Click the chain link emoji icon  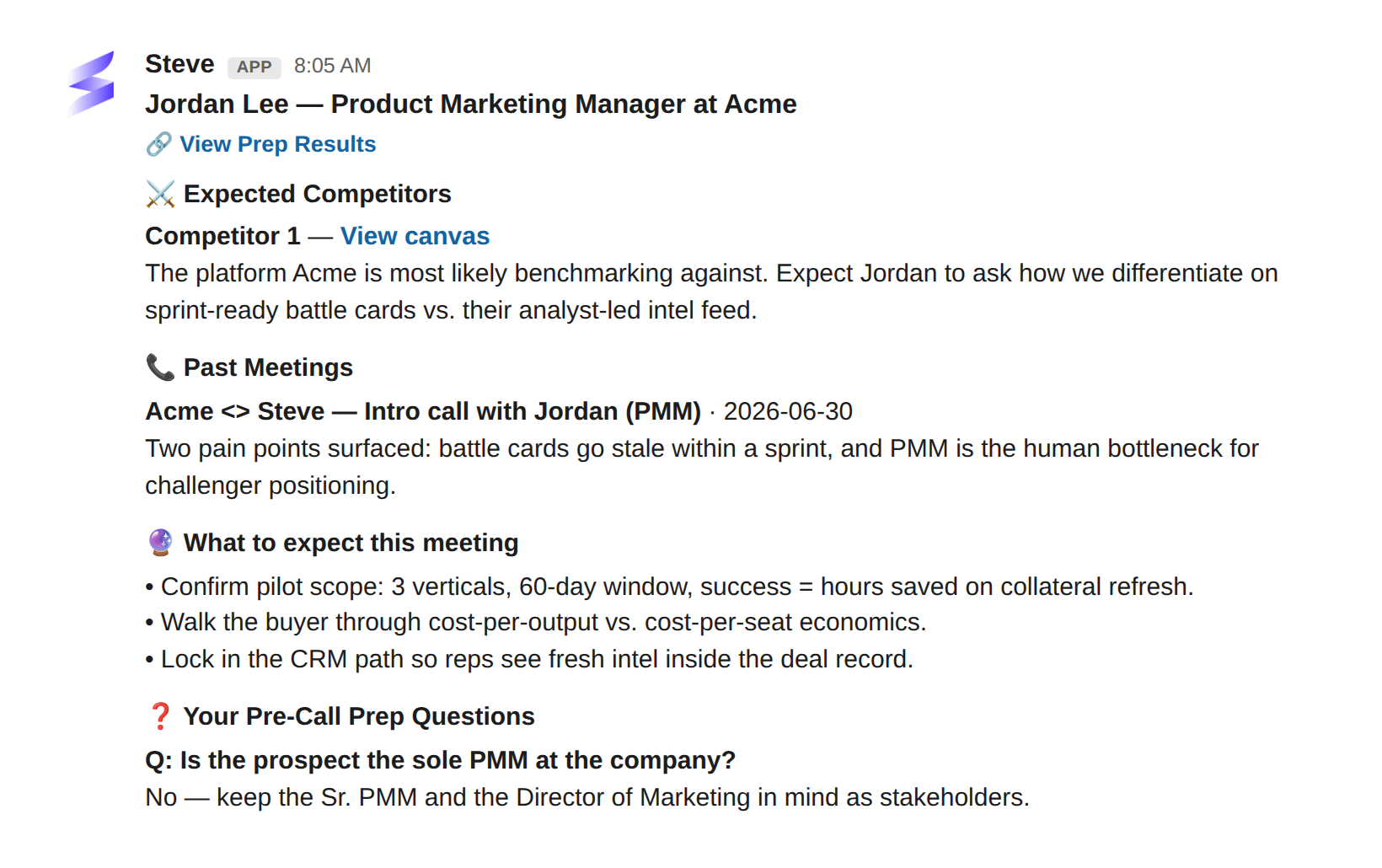point(158,144)
